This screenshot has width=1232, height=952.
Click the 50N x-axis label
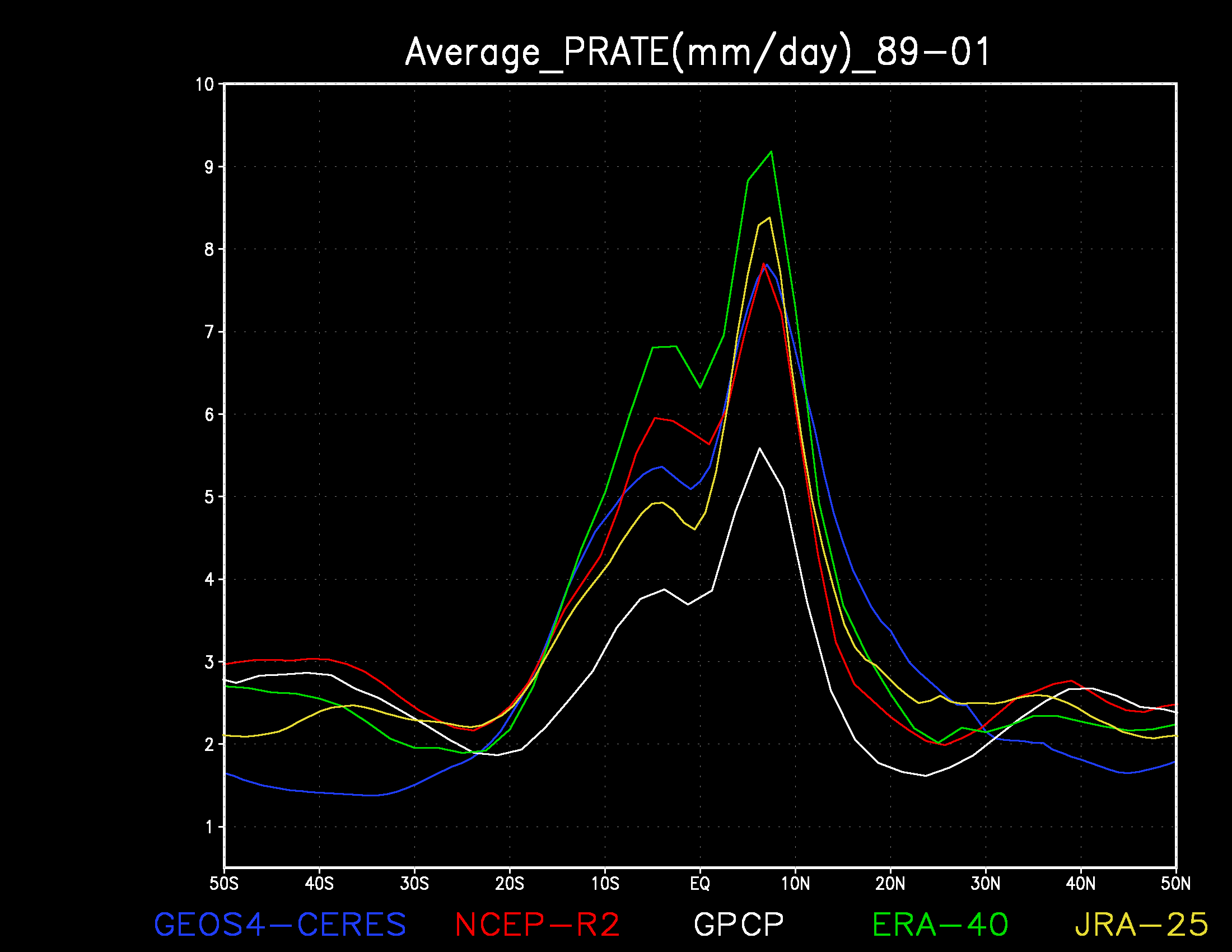(1175, 883)
